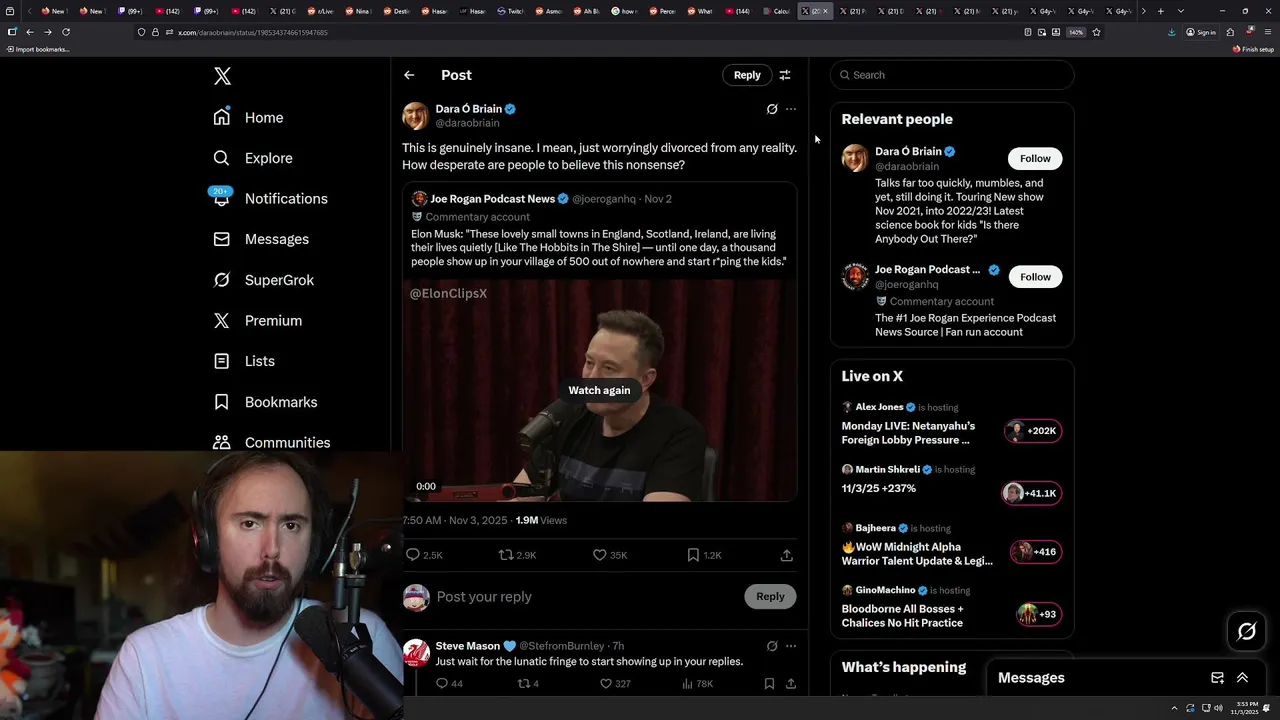
Task: Click the Reply button in post header
Action: coord(747,75)
